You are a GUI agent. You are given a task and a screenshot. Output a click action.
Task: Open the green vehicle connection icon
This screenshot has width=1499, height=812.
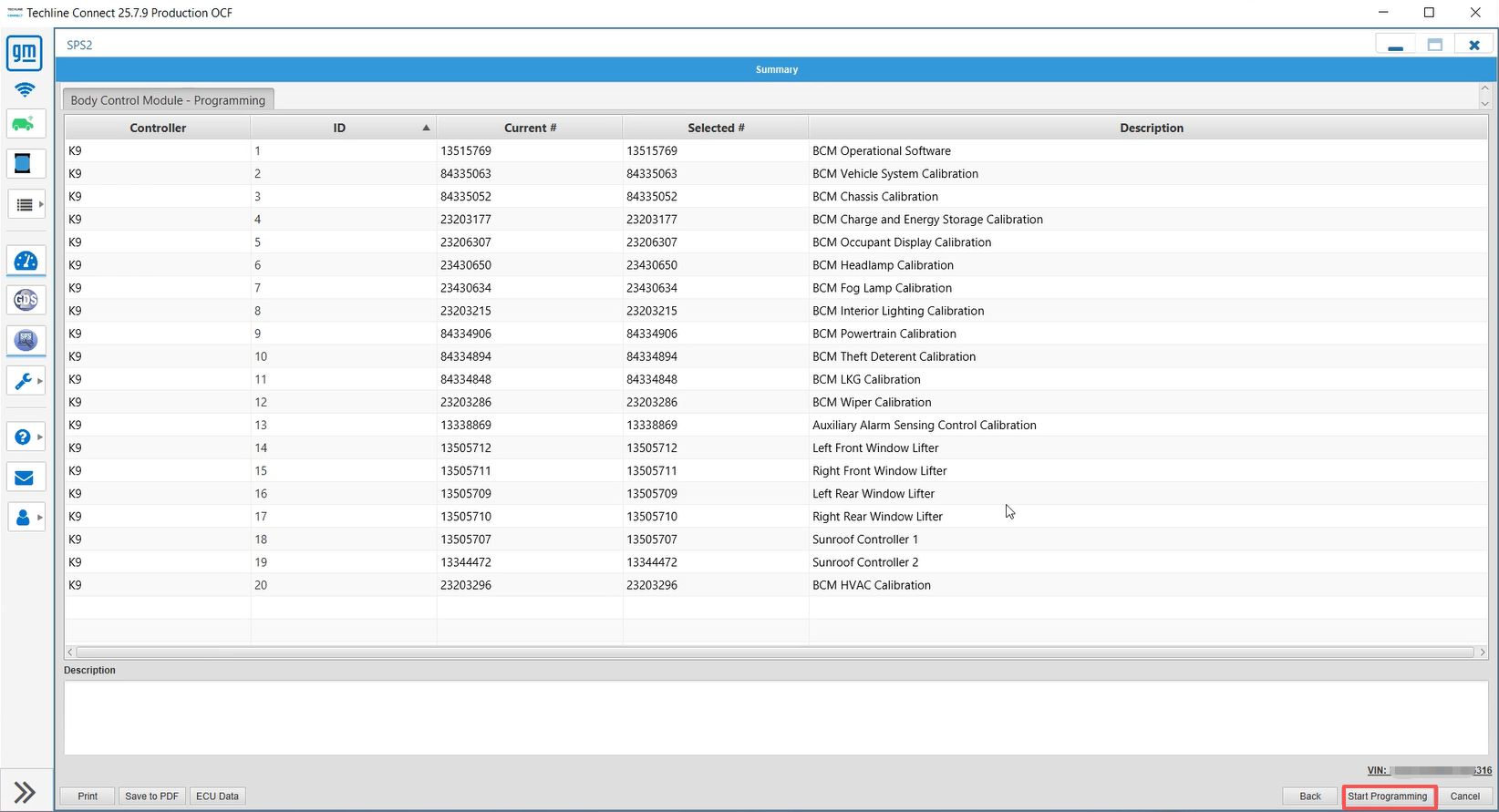point(25,124)
